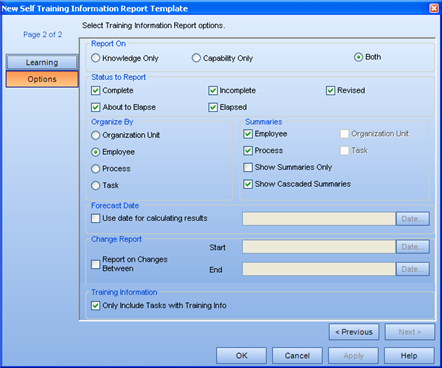442x368 pixels.
Task: Toggle the Elapsed status checkbox
Action: click(213, 107)
